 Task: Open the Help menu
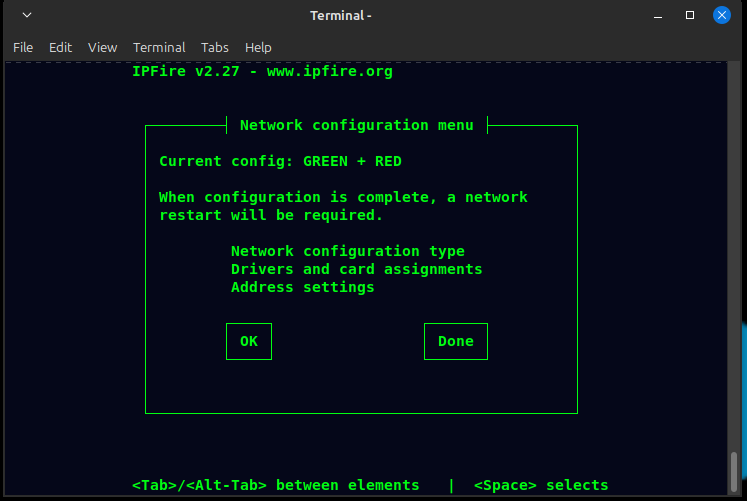(x=258, y=47)
